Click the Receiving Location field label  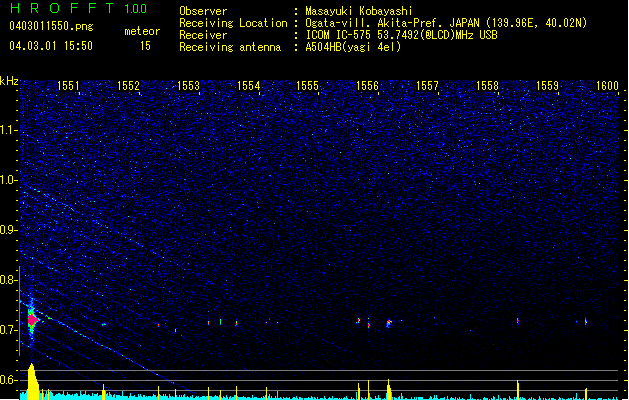(233, 23)
